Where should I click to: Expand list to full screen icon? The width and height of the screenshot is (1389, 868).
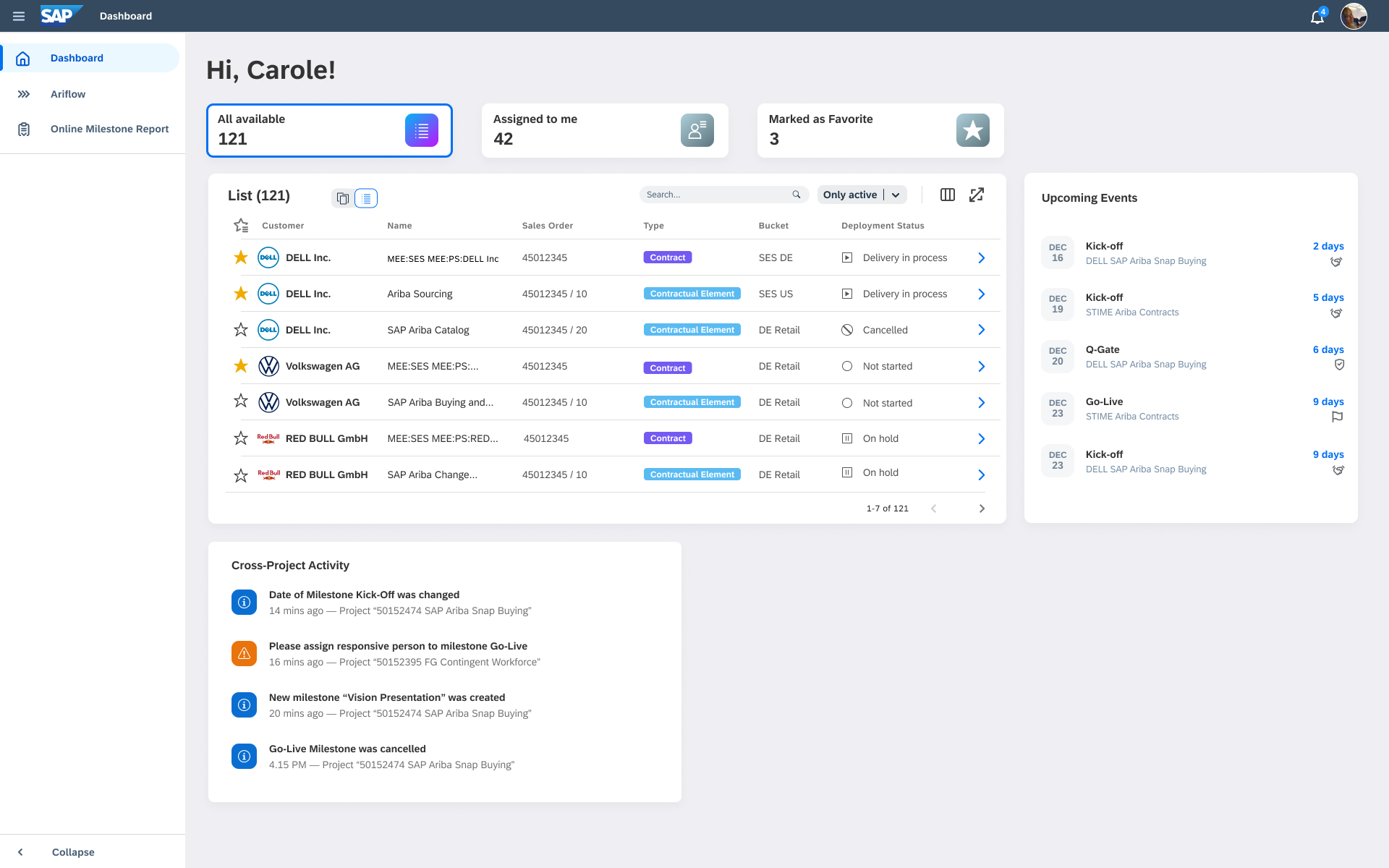tap(977, 195)
